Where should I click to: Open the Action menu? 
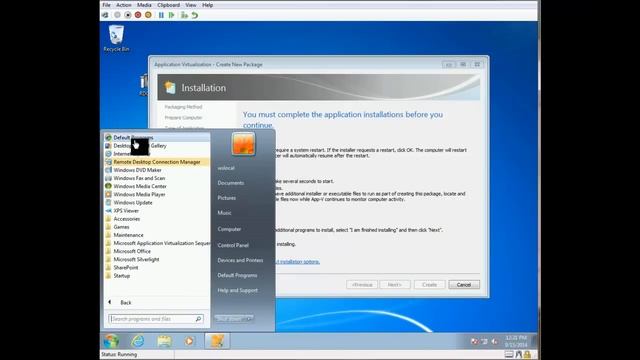(124, 5)
